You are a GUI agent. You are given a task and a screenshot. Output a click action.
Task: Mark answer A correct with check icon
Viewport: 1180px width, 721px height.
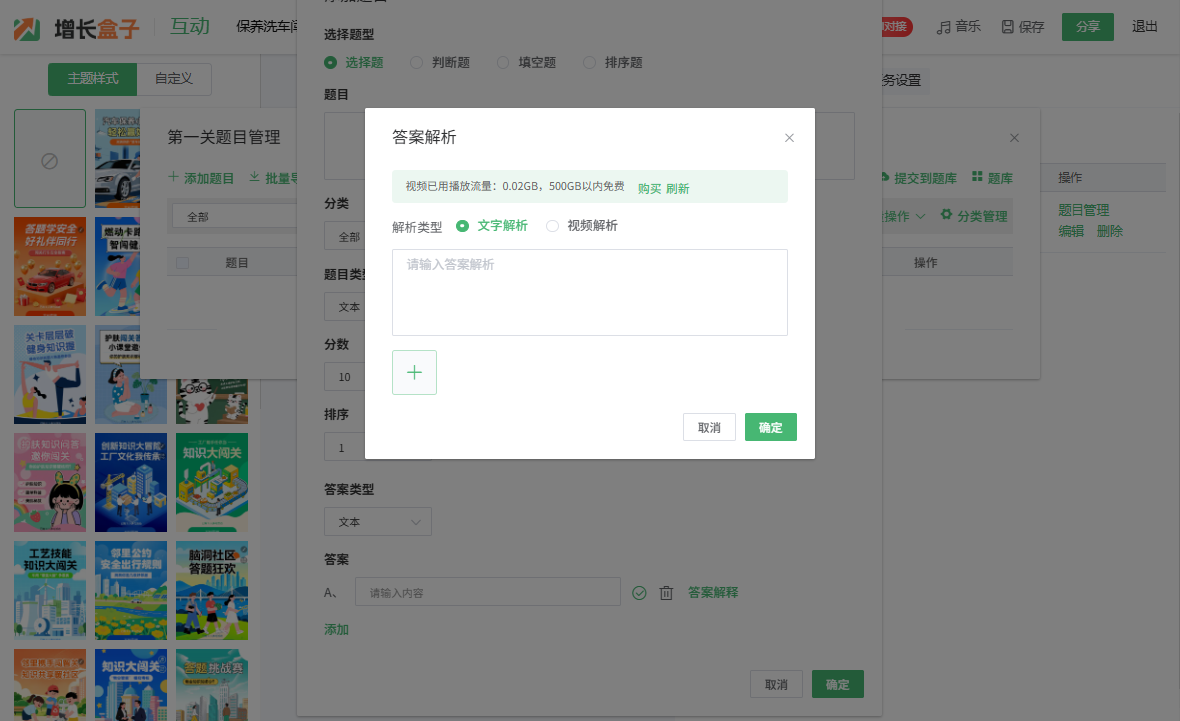[640, 593]
